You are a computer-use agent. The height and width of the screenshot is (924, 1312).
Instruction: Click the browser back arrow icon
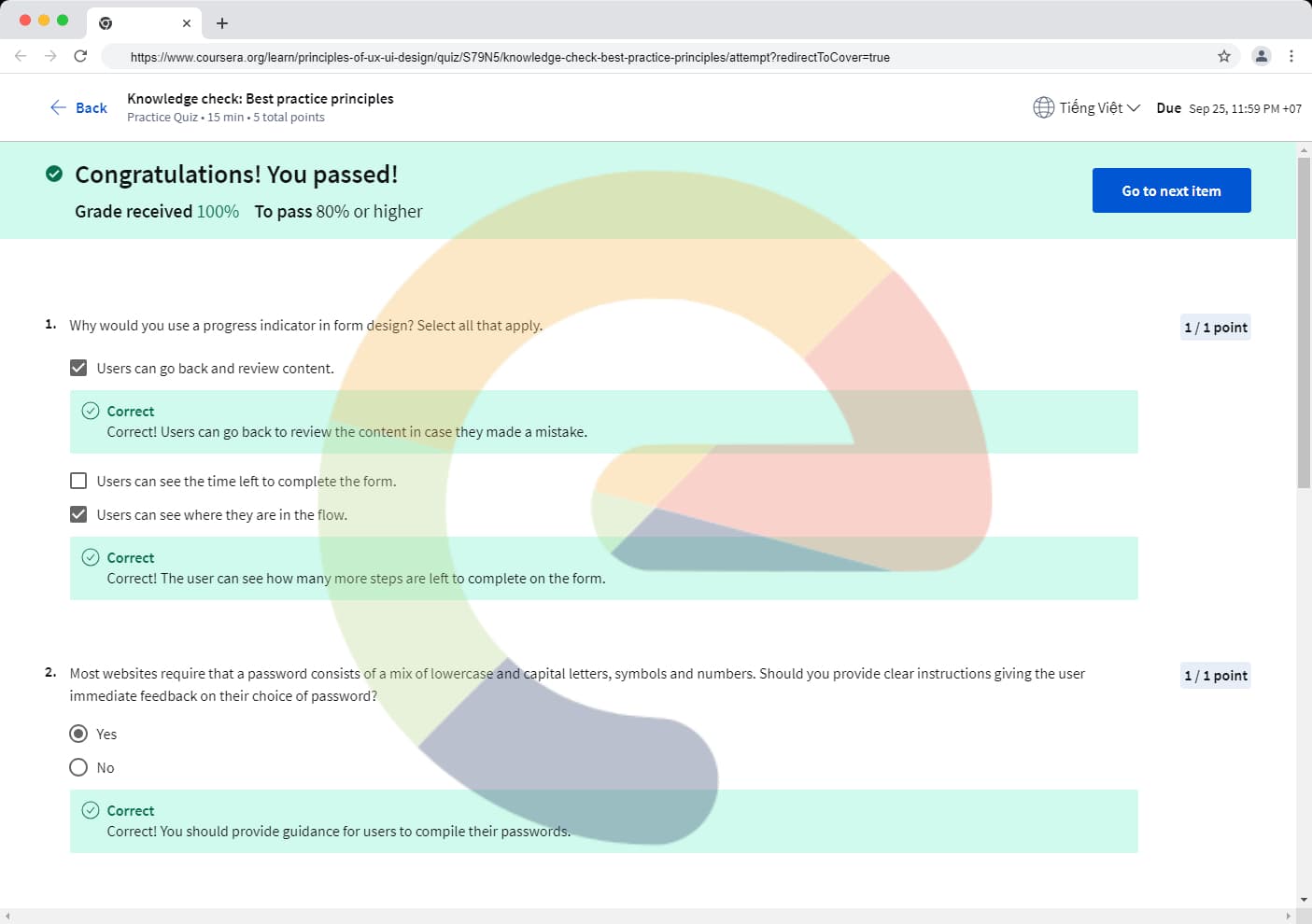tap(21, 56)
